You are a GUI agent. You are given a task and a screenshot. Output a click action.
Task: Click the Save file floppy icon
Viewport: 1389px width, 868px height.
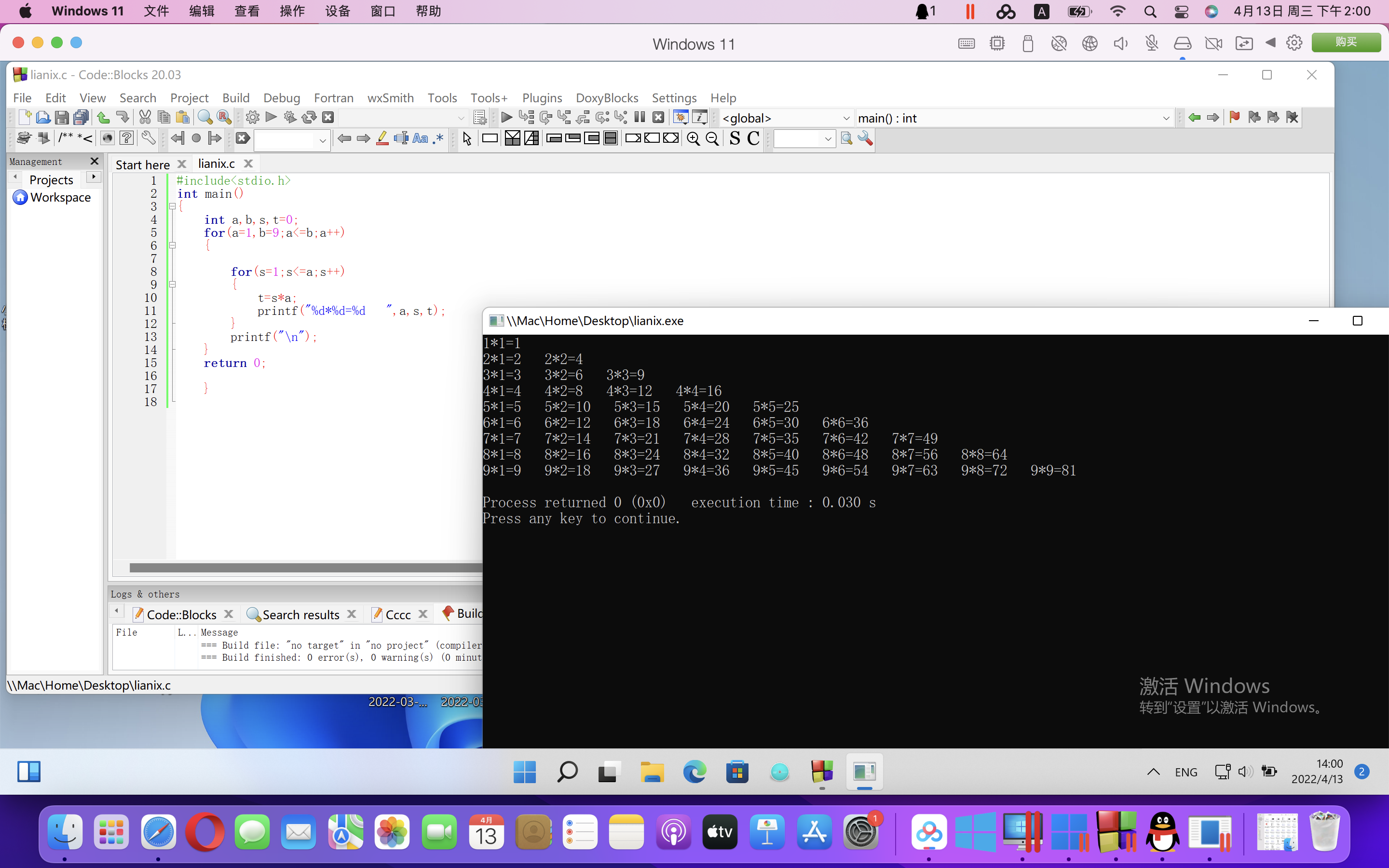tap(61, 118)
